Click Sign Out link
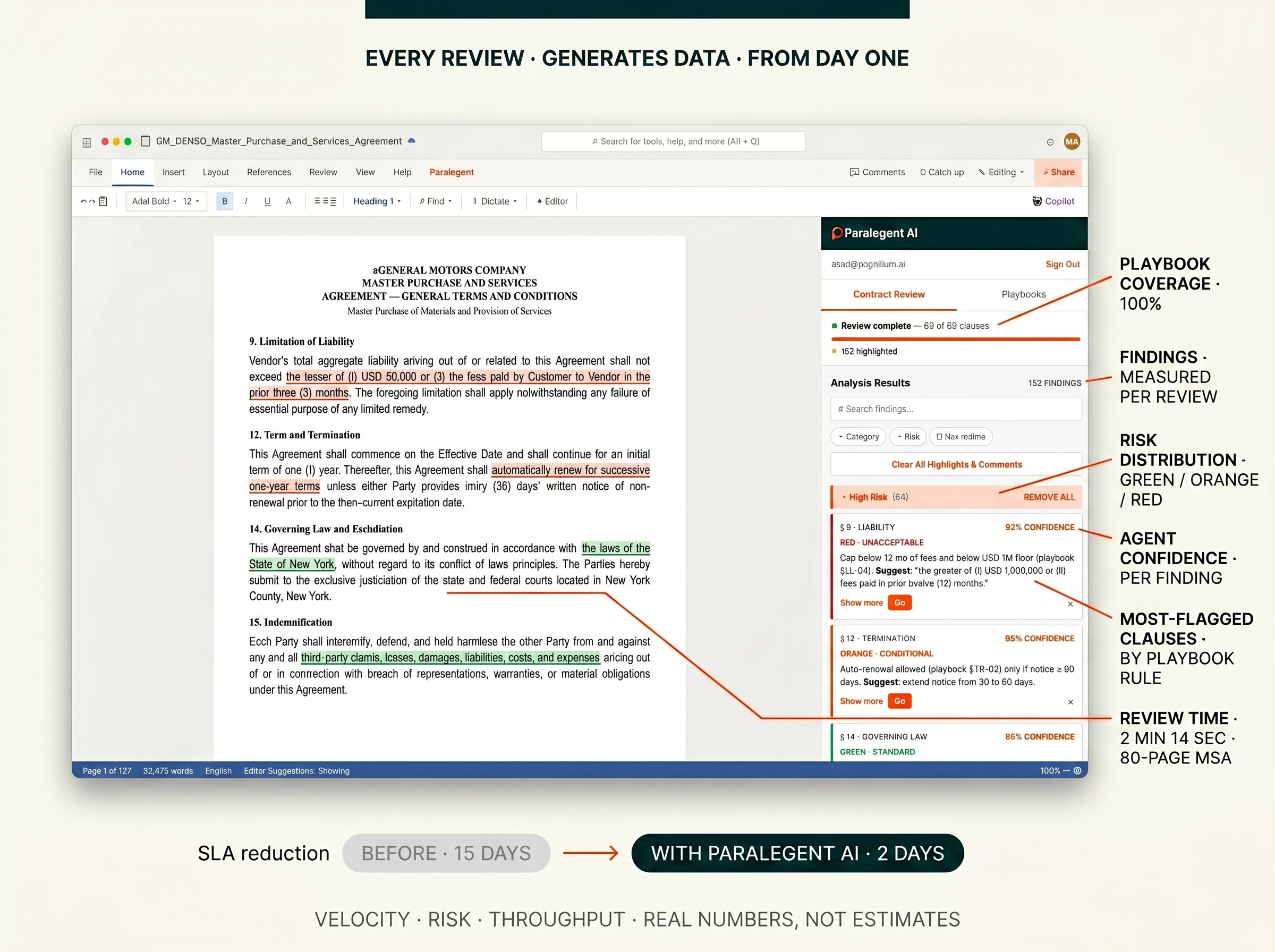The image size is (1275, 952). coord(1063,265)
